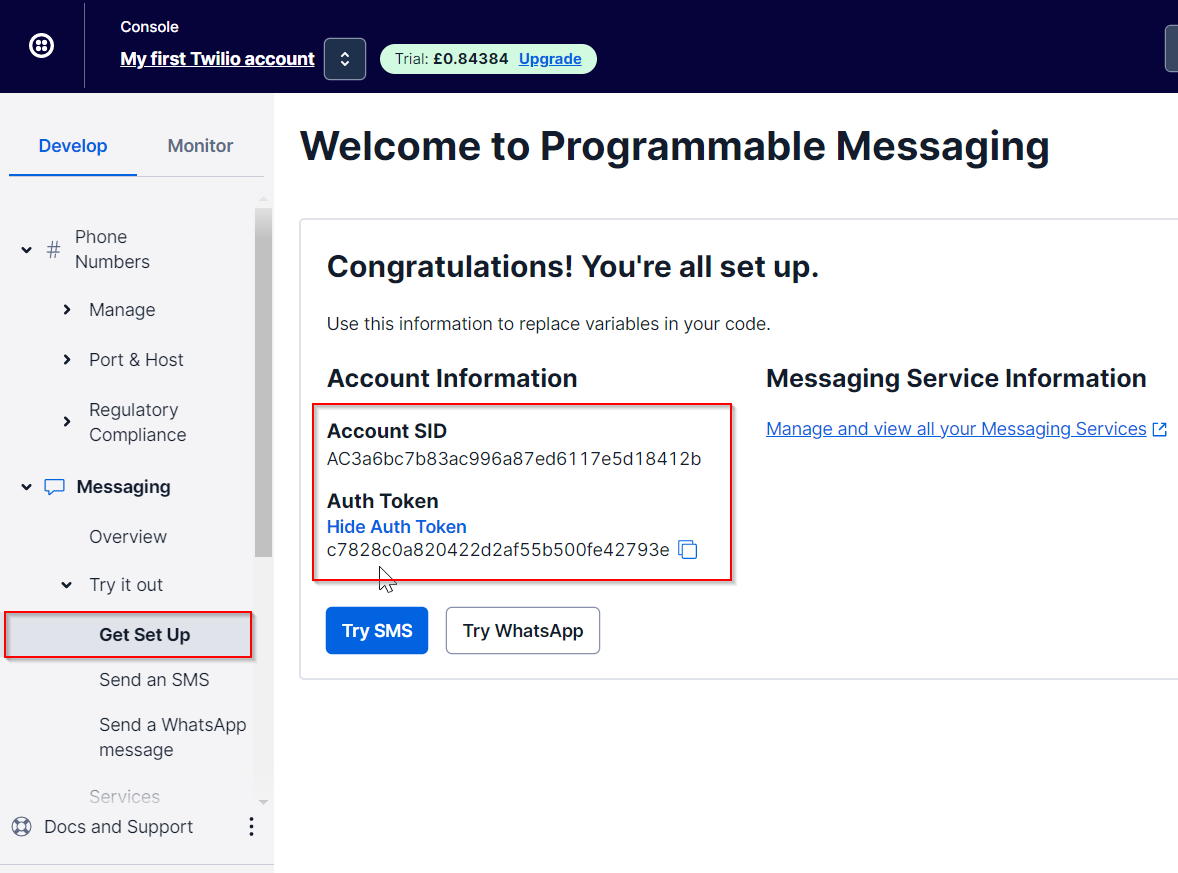The width and height of the screenshot is (1178, 873).
Task: Collapse the Phone Numbers section
Action: pyautogui.click(x=27, y=249)
